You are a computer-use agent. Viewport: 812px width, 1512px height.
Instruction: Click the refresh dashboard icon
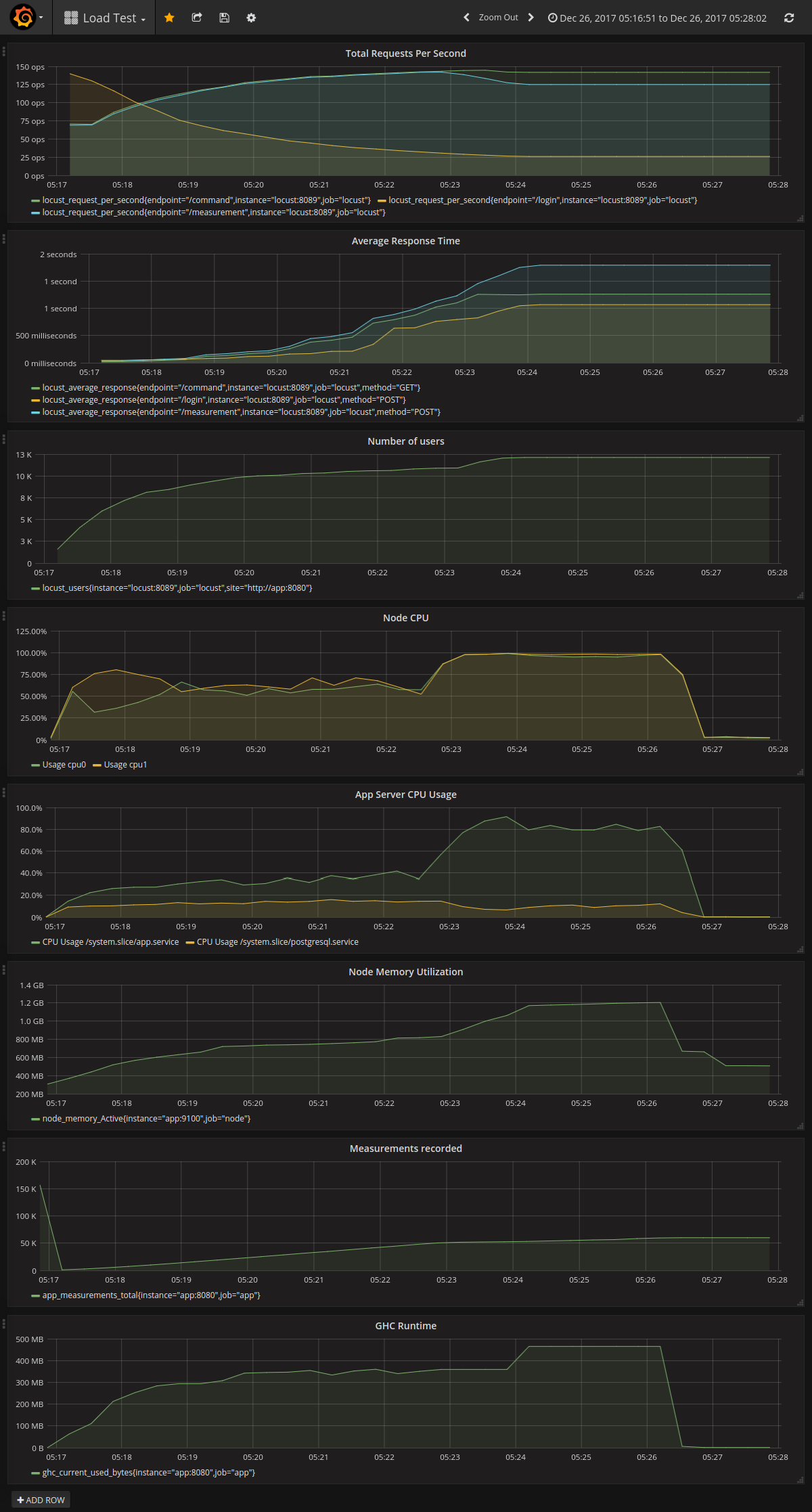pos(789,18)
